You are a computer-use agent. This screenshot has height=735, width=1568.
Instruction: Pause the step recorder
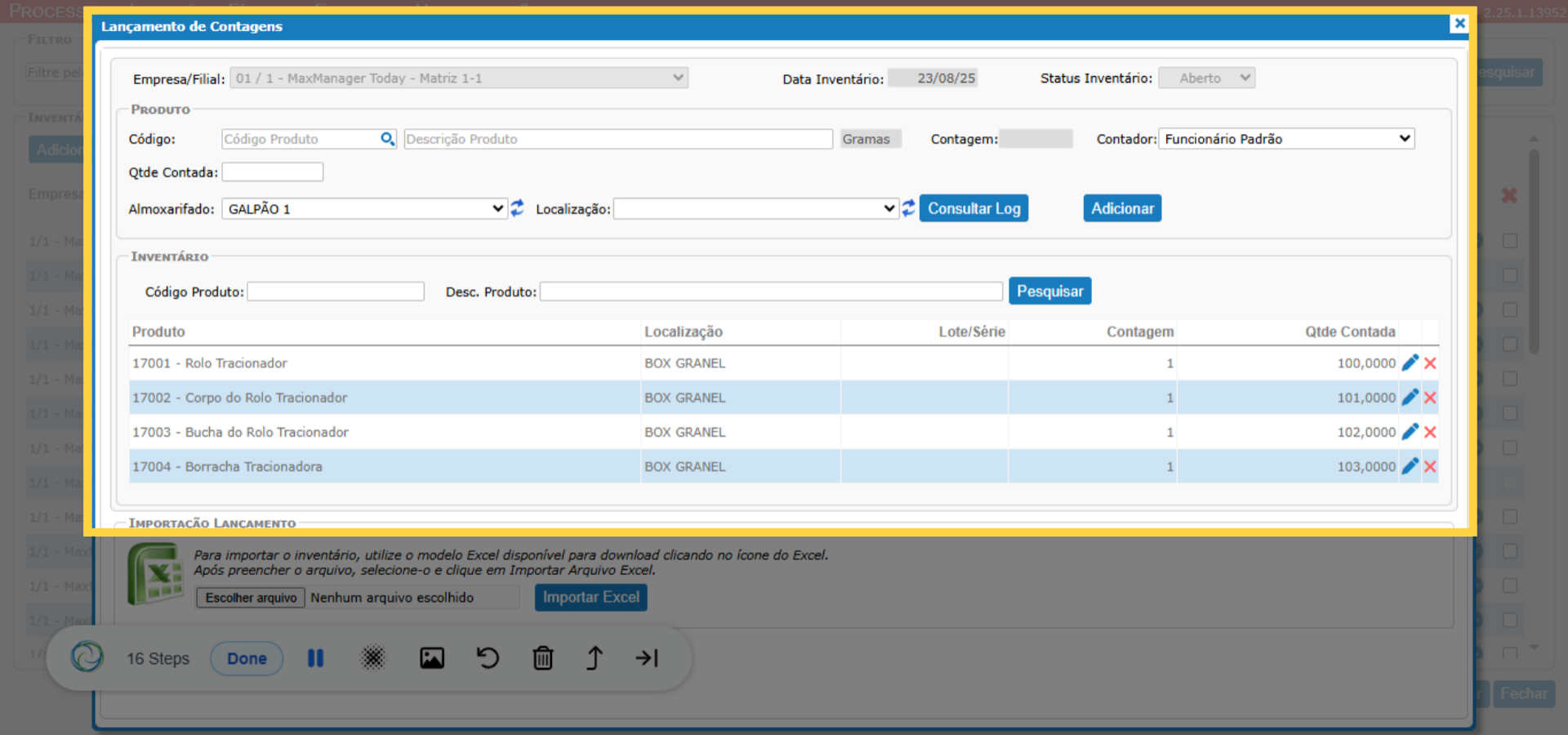315,658
